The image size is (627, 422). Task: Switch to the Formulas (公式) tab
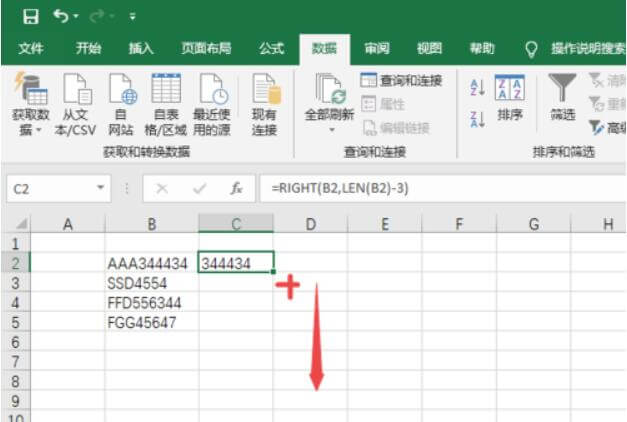pyautogui.click(x=271, y=48)
